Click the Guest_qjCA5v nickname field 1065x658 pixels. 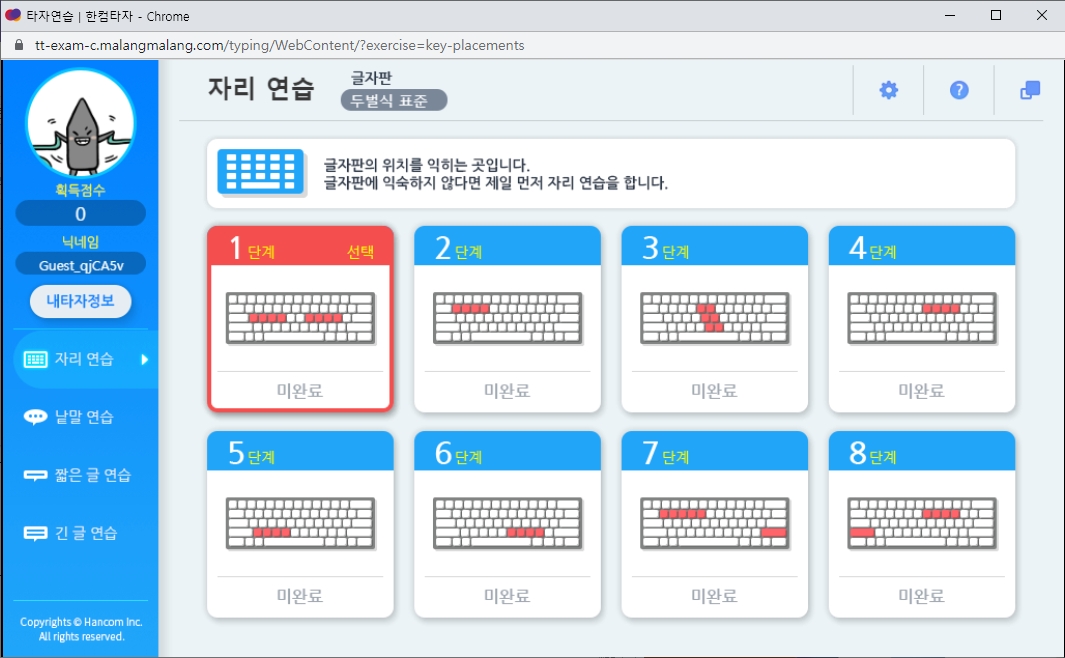(80, 264)
